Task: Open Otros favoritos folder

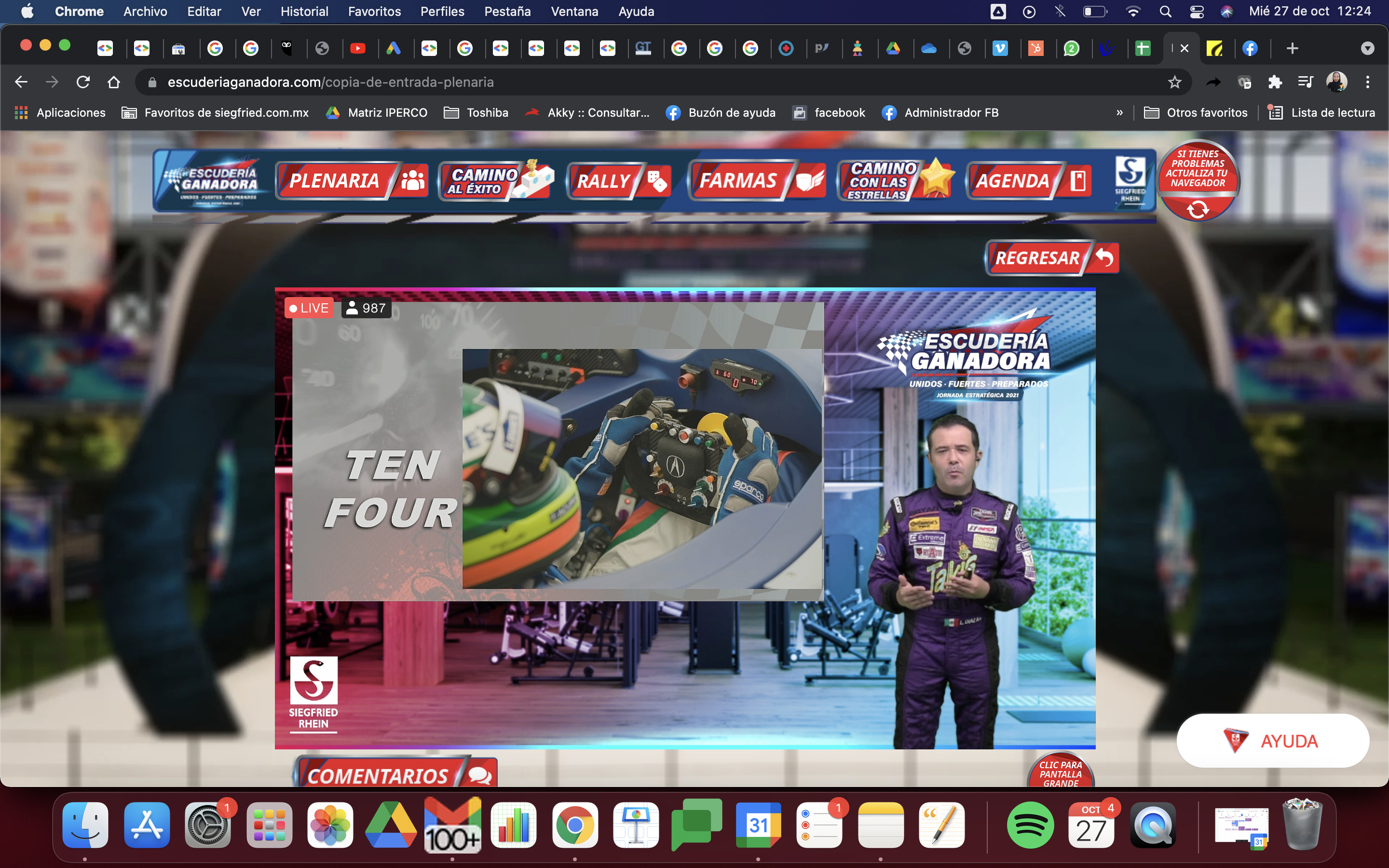Action: point(1196,113)
